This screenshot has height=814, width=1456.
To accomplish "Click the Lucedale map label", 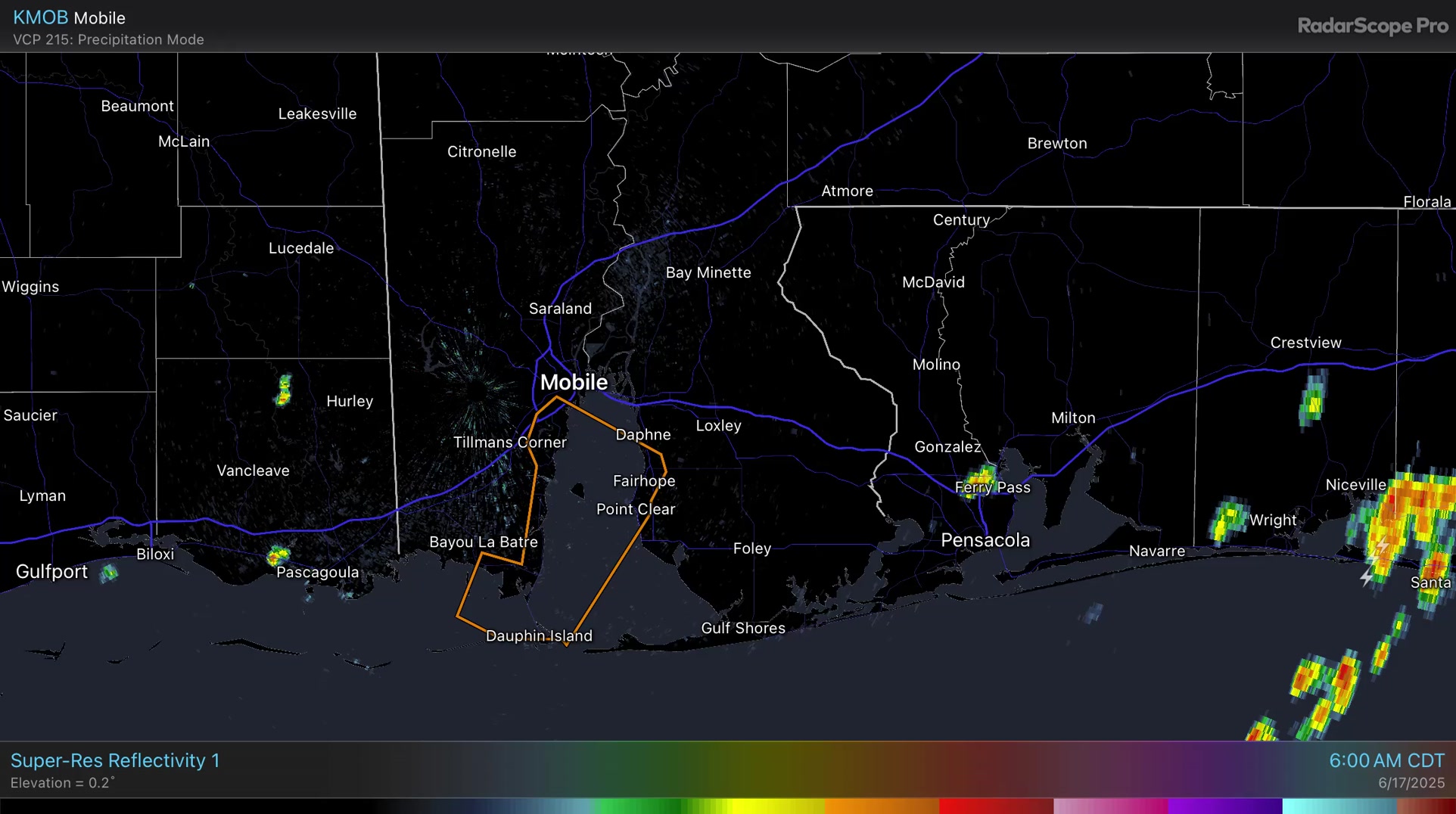I will pyautogui.click(x=301, y=248).
